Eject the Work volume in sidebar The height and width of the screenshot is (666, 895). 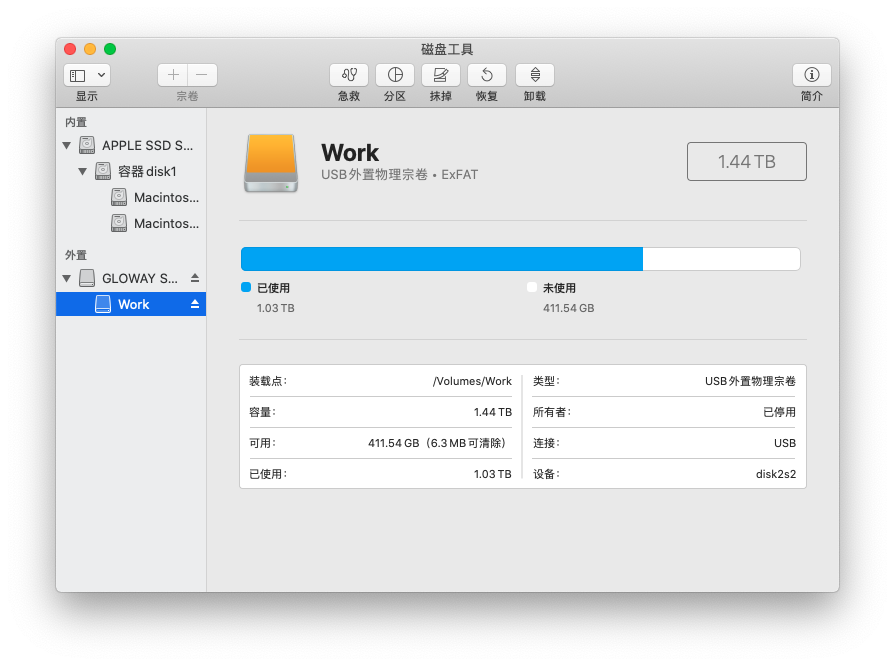point(195,304)
